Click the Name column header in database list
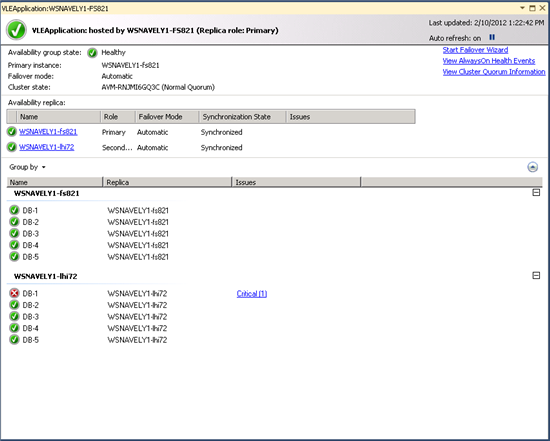This screenshot has width=550, height=441. [55, 182]
